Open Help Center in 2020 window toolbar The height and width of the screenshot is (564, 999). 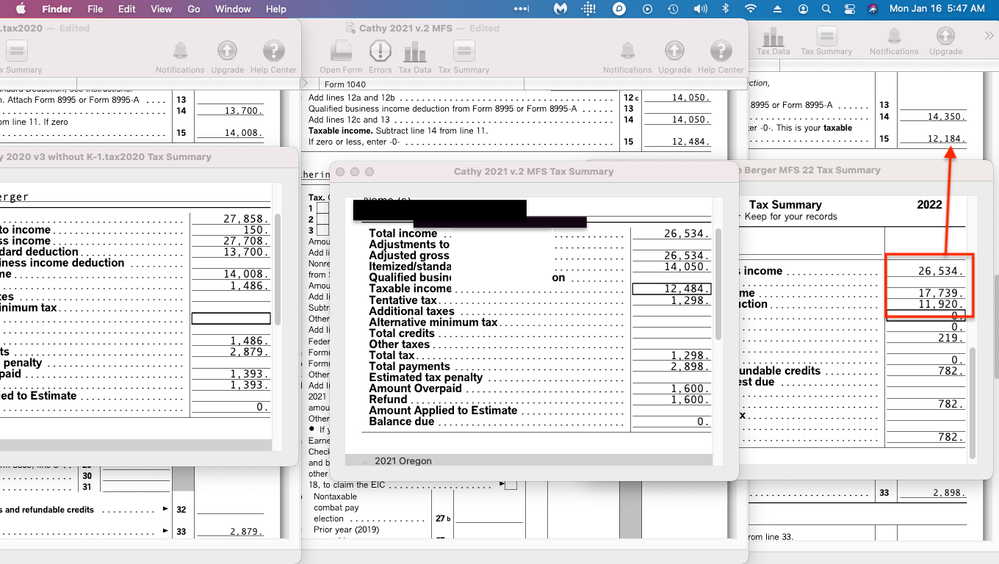point(273,50)
